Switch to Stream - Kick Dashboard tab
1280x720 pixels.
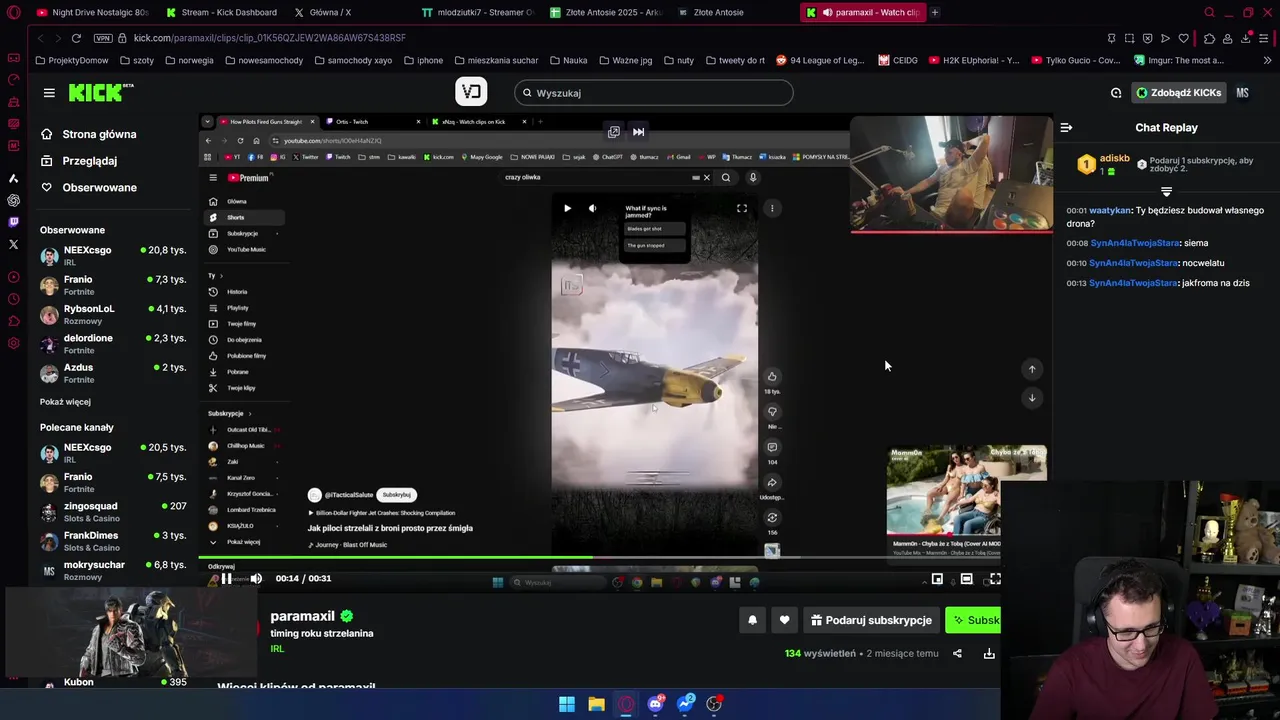pyautogui.click(x=220, y=12)
